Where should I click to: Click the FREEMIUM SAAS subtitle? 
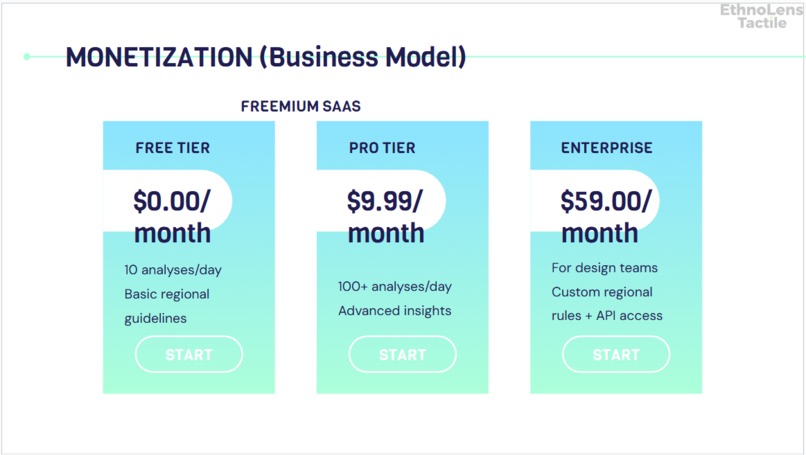pos(301,106)
